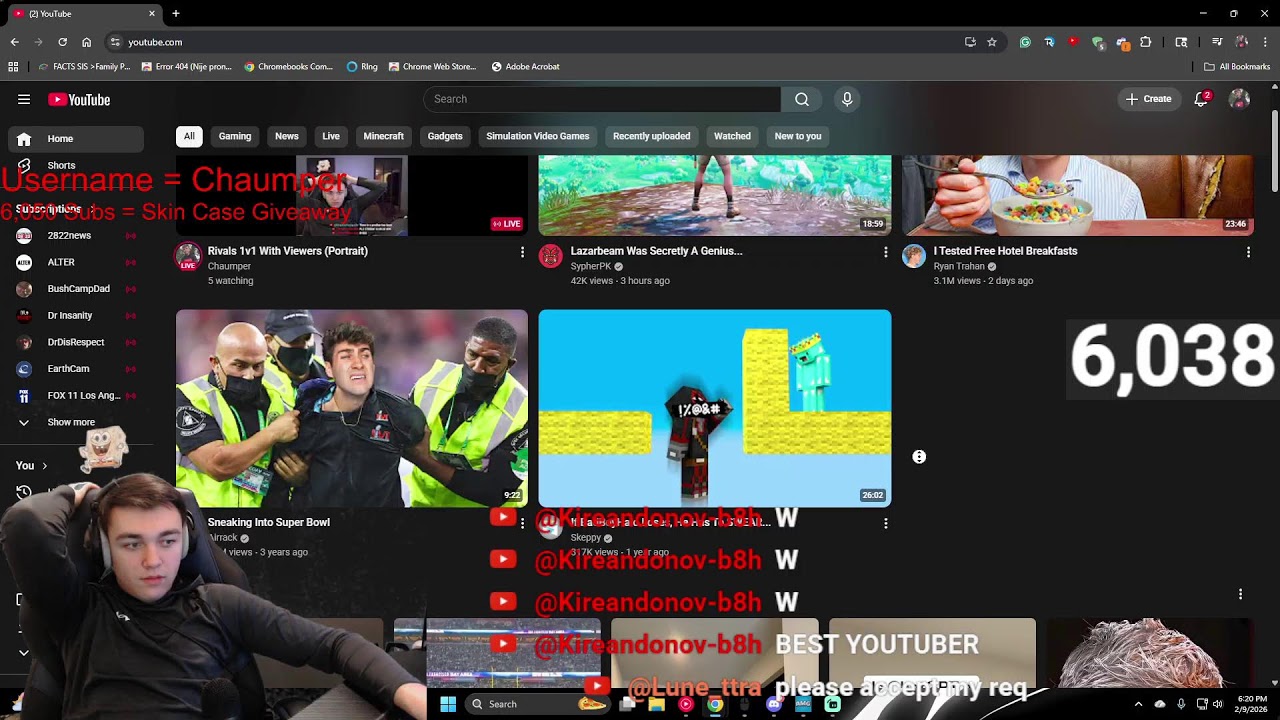Screen dimensions: 1280x720
Task: Open the DrDisRespect subscription
Action: coord(76,342)
